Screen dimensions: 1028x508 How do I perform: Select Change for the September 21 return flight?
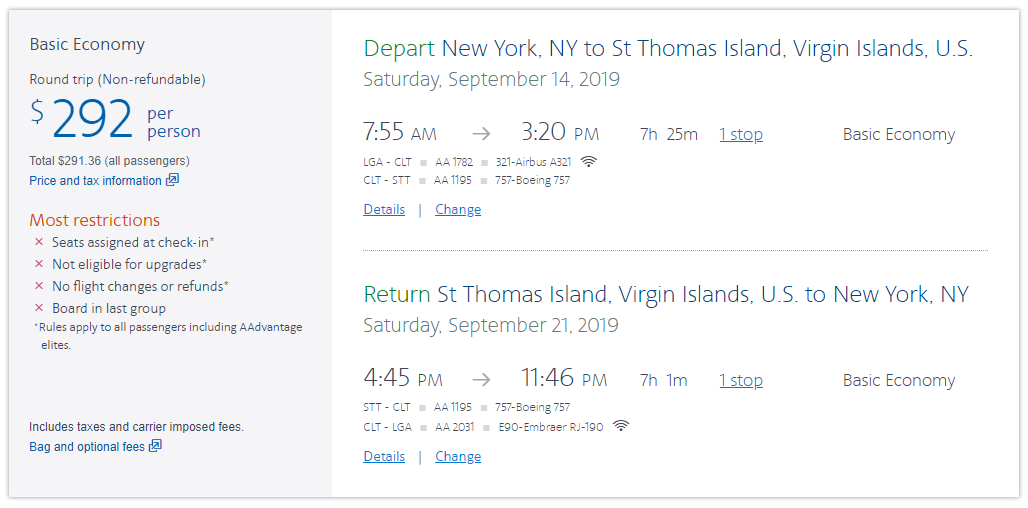[x=458, y=456]
